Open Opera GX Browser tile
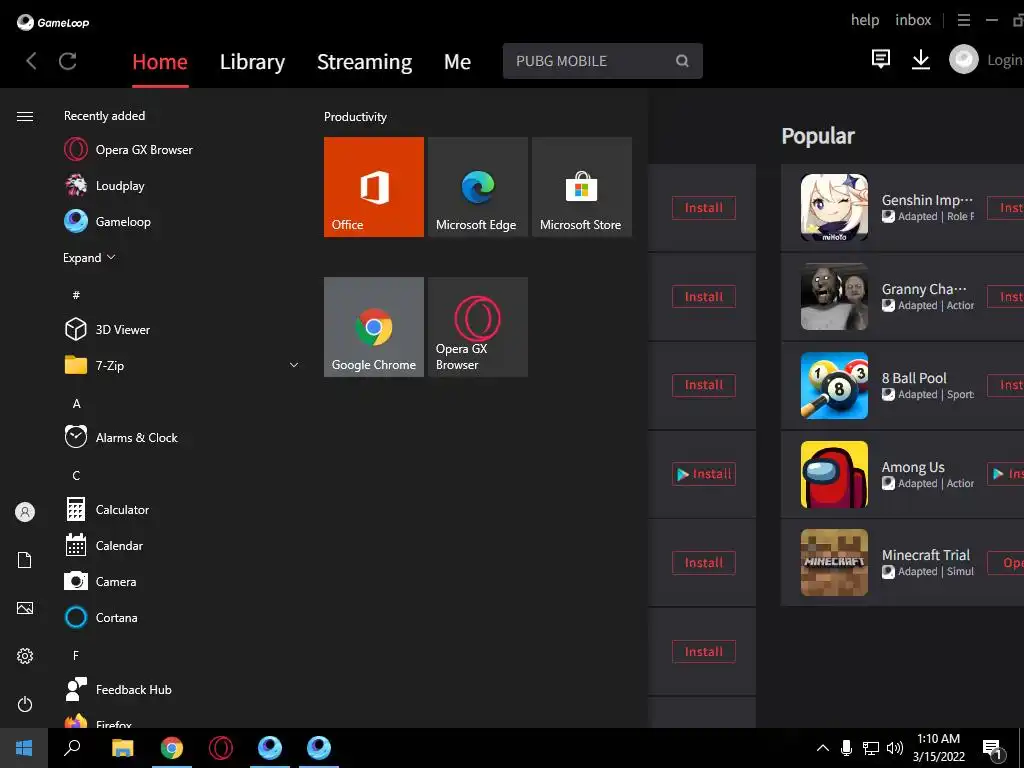This screenshot has width=1024, height=768. 477,327
